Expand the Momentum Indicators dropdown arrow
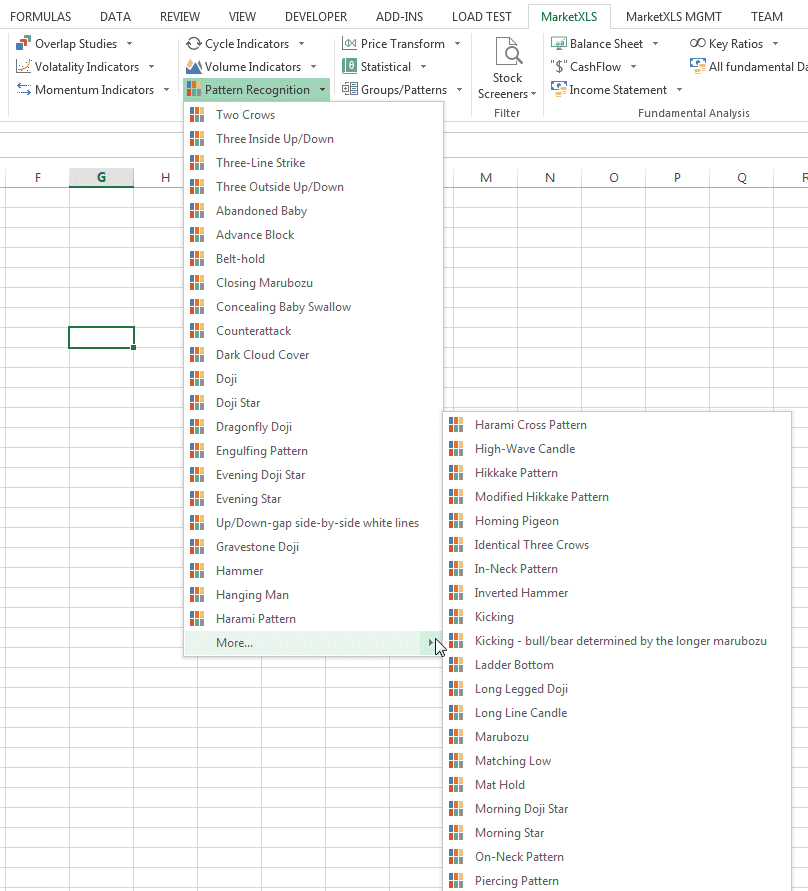Screen dimensions: 808x891 [x=166, y=90]
